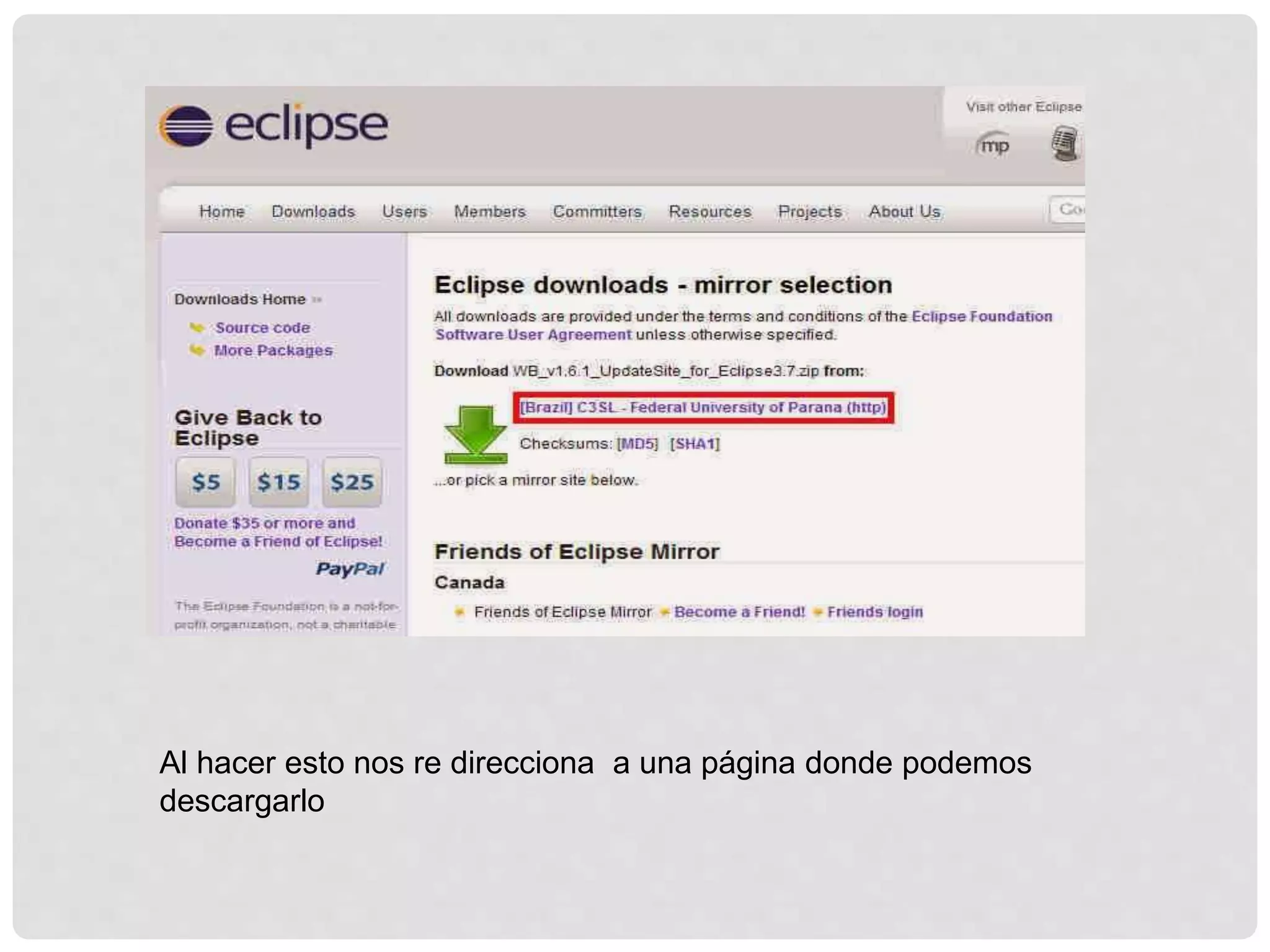This screenshot has width=1270, height=952.
Task: Donate with the $15 button
Action: pyautogui.click(x=278, y=482)
